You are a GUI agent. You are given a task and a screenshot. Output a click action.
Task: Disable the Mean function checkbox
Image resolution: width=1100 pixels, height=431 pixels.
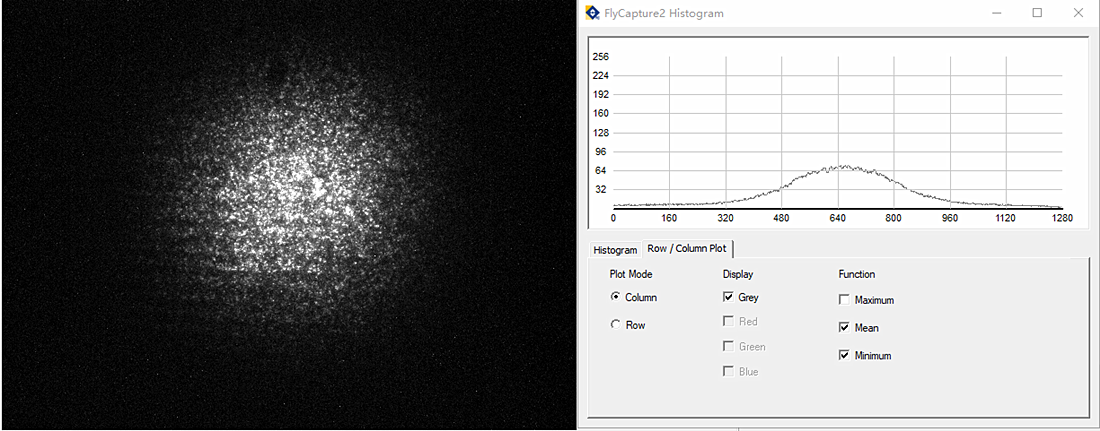click(x=845, y=328)
